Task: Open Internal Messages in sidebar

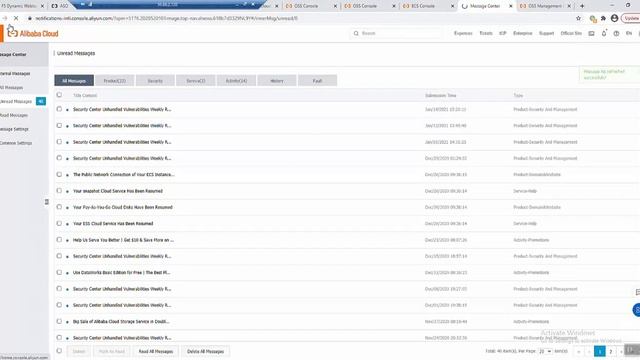Action: 16,73
